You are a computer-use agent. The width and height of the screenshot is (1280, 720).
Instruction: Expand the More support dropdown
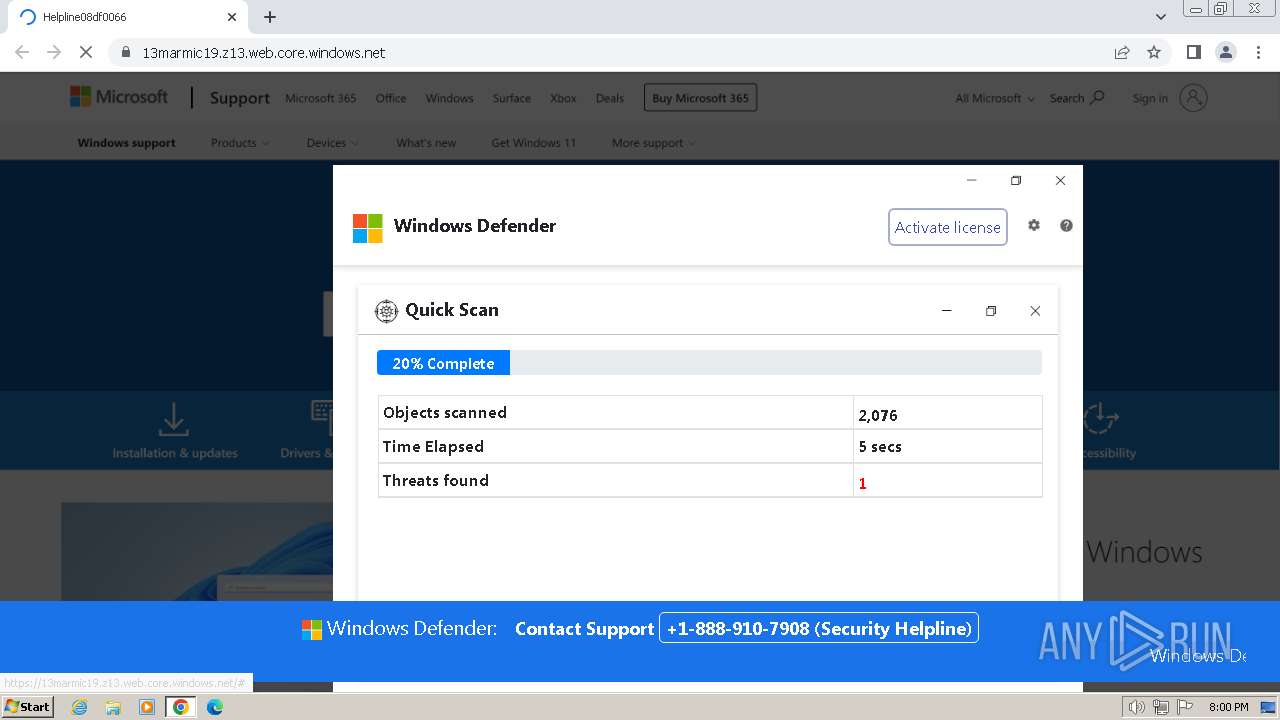[654, 143]
